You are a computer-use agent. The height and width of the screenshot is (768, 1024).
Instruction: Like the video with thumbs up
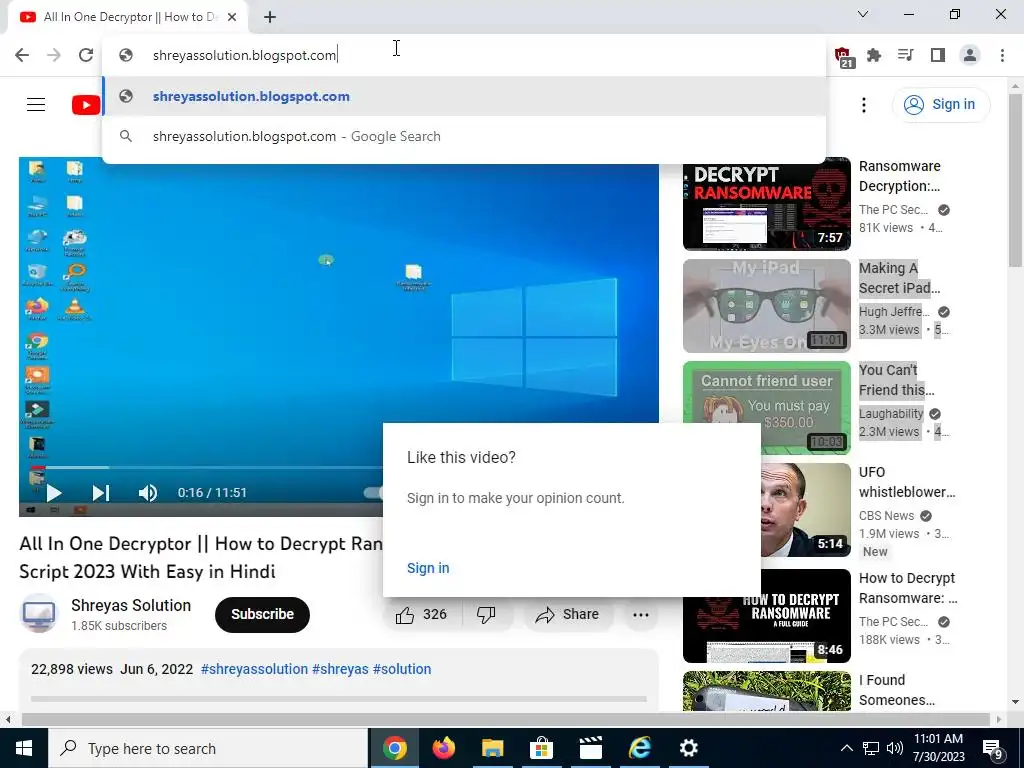point(421,615)
